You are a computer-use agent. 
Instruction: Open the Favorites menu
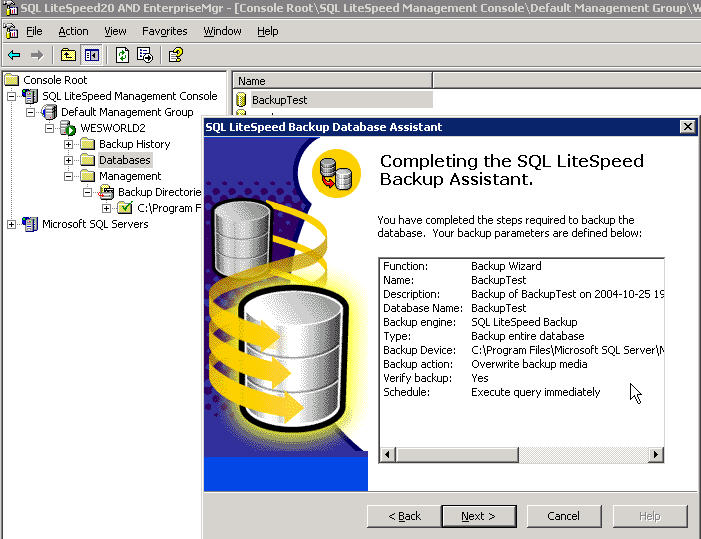pos(164,31)
